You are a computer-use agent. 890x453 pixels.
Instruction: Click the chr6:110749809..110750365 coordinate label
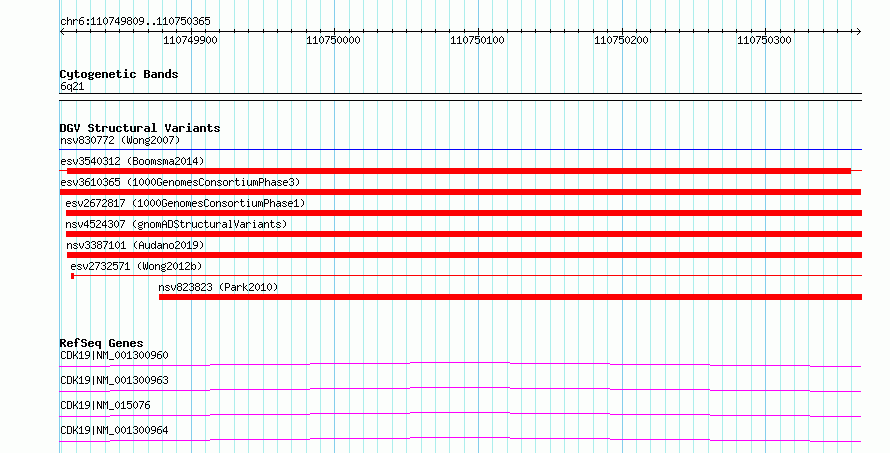click(135, 21)
